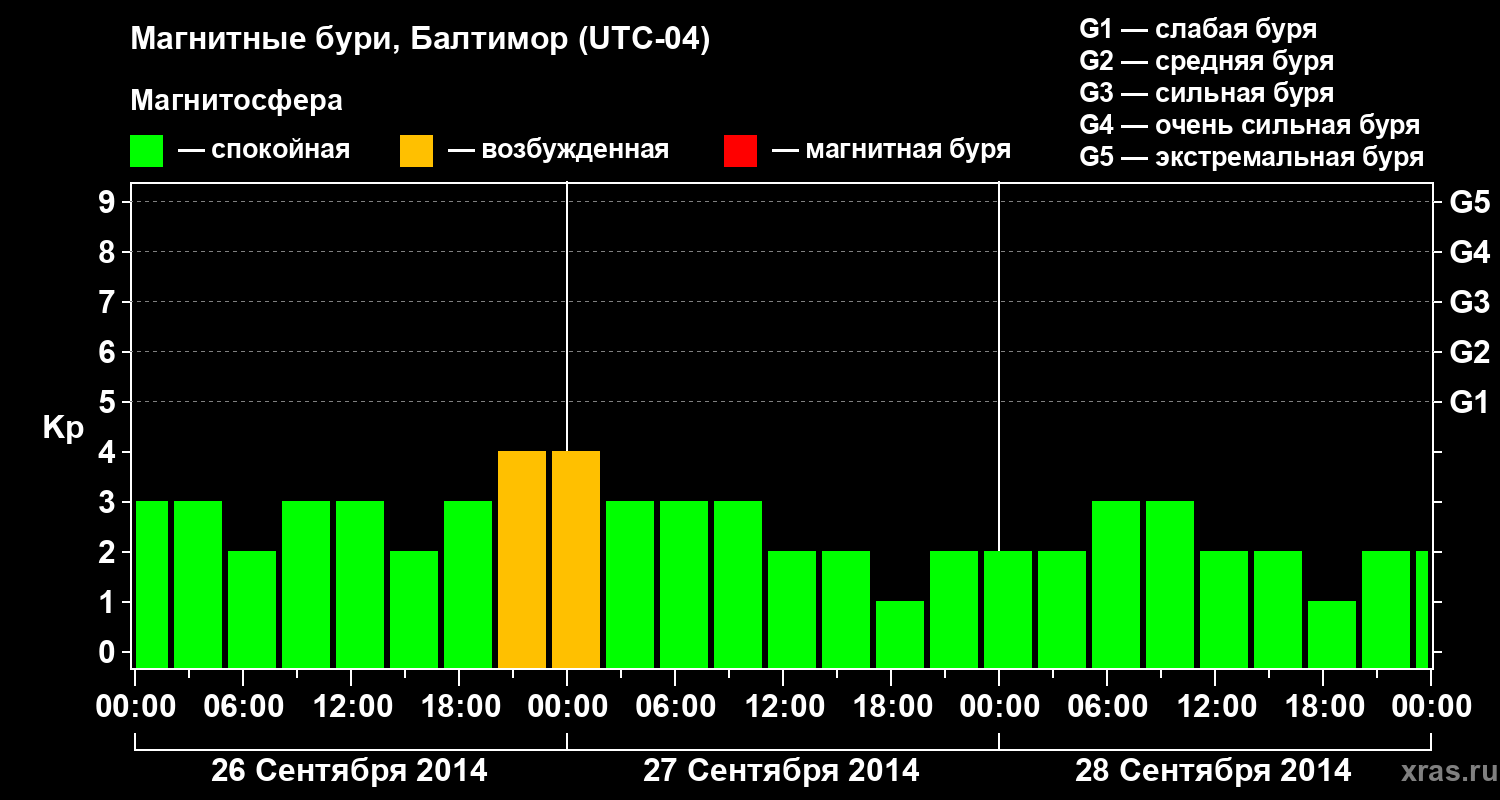Viewport: 1500px width, 800px height.
Task: Click the 06:00 tick label of 26 September
Action: pyautogui.click(x=243, y=707)
